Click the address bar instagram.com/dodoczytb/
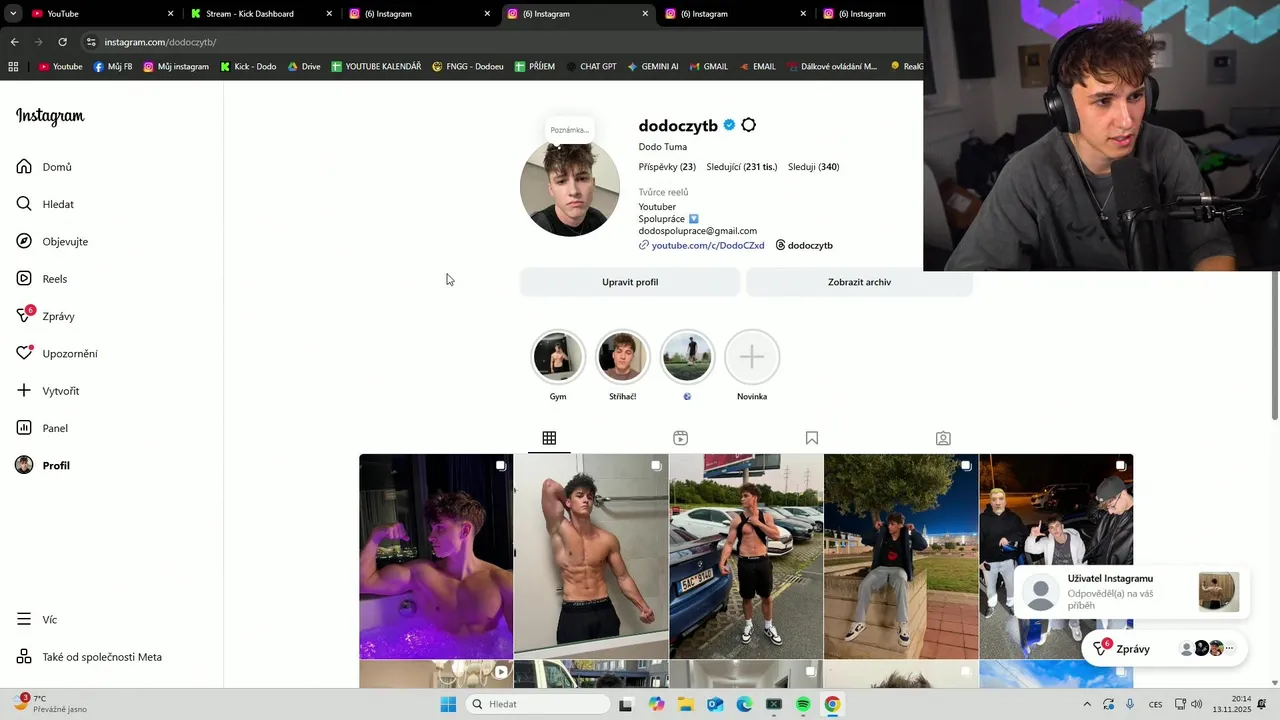1280x720 pixels. point(160,42)
